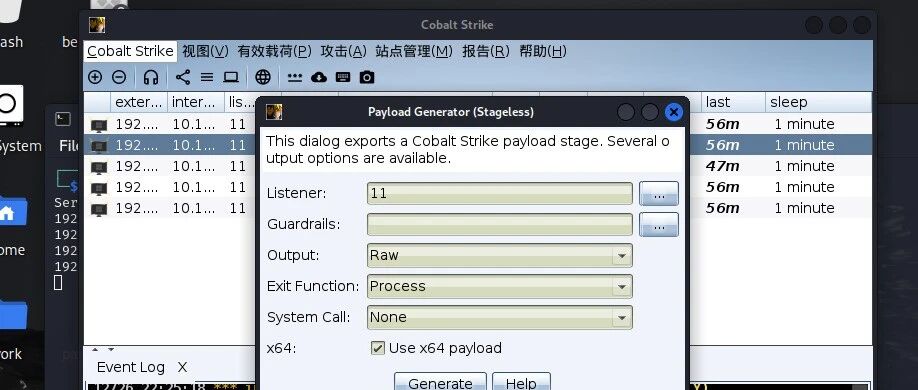Click the sleep column header
918x390 pixels.
[818, 102]
